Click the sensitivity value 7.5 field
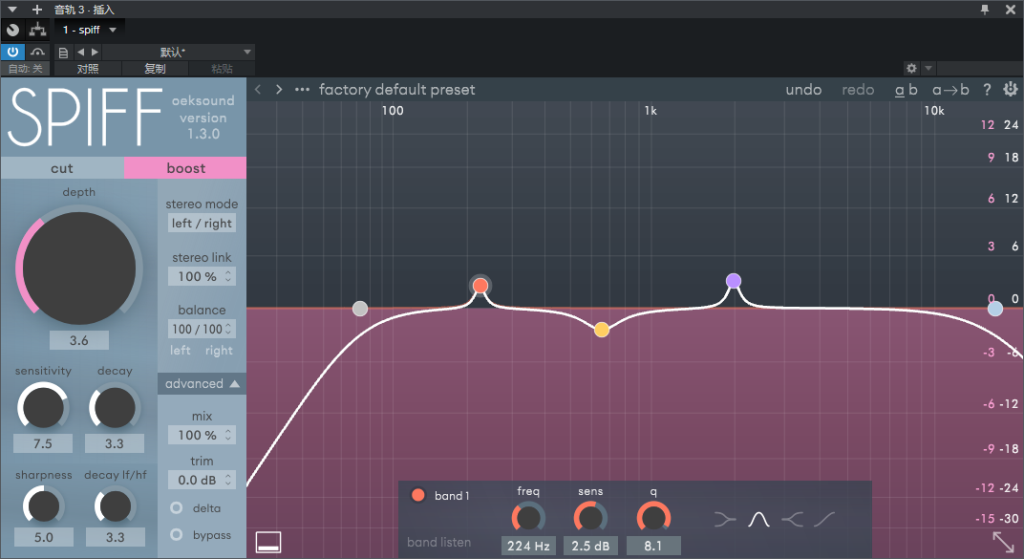 point(42,443)
